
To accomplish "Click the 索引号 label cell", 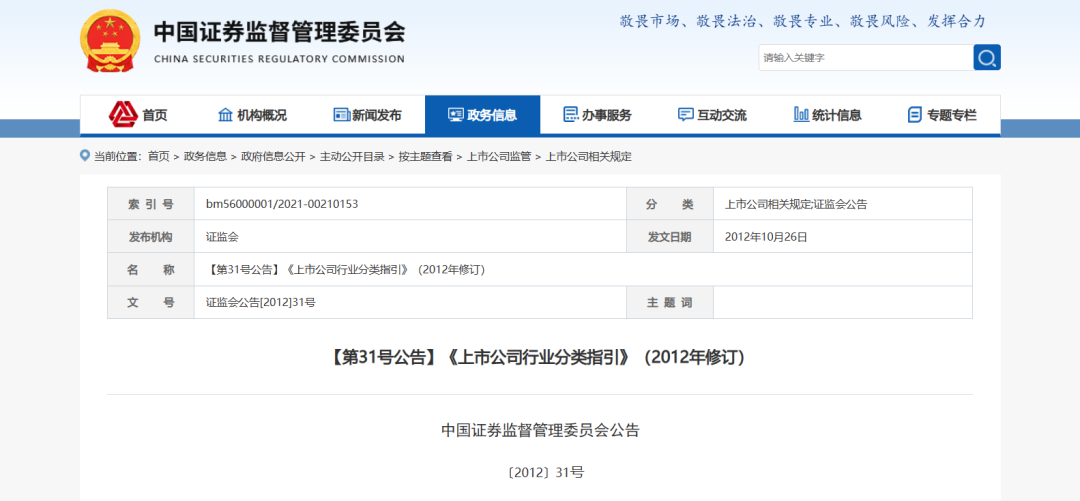I will click(151, 204).
